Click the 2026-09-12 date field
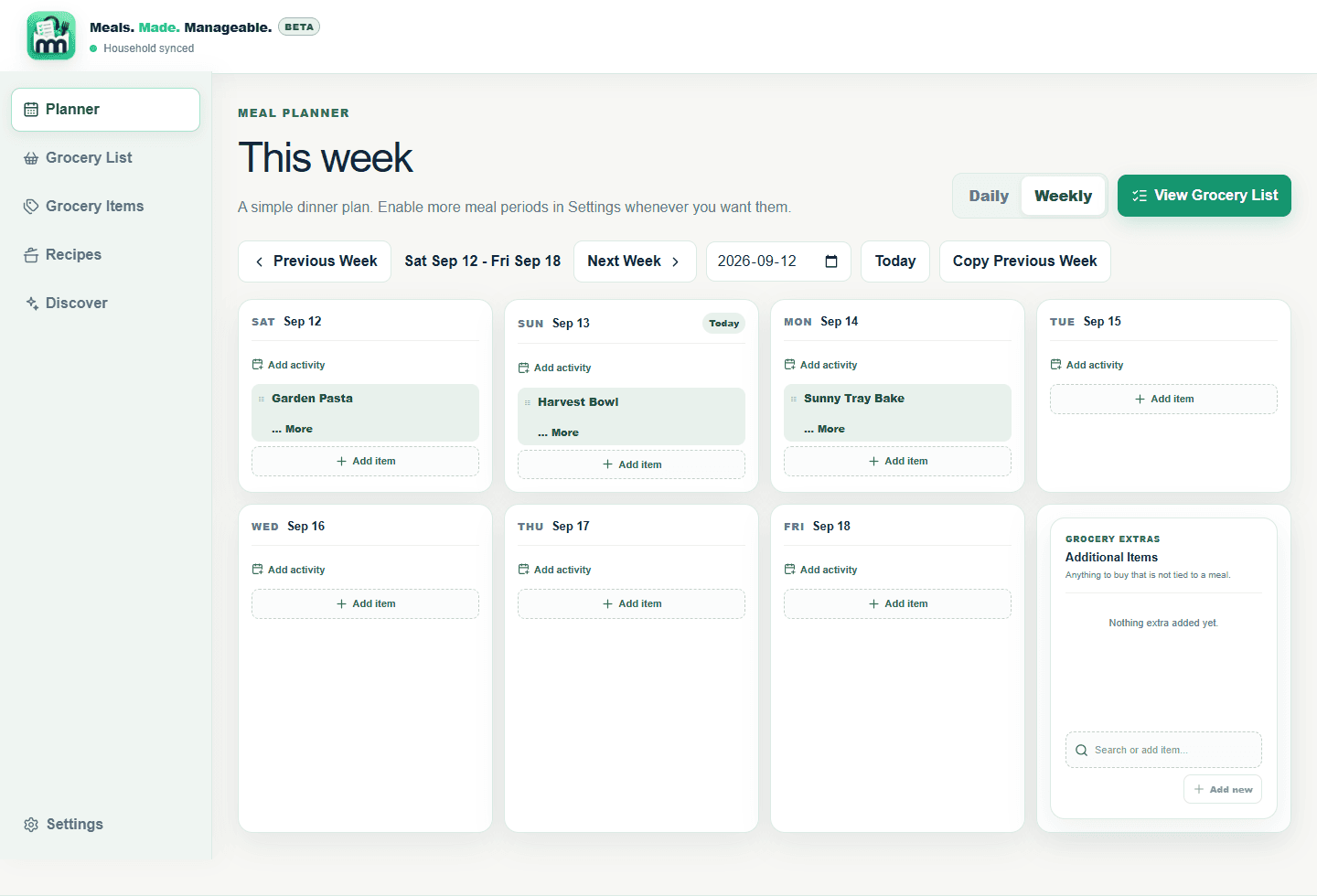This screenshot has width=1317, height=896. tap(778, 261)
